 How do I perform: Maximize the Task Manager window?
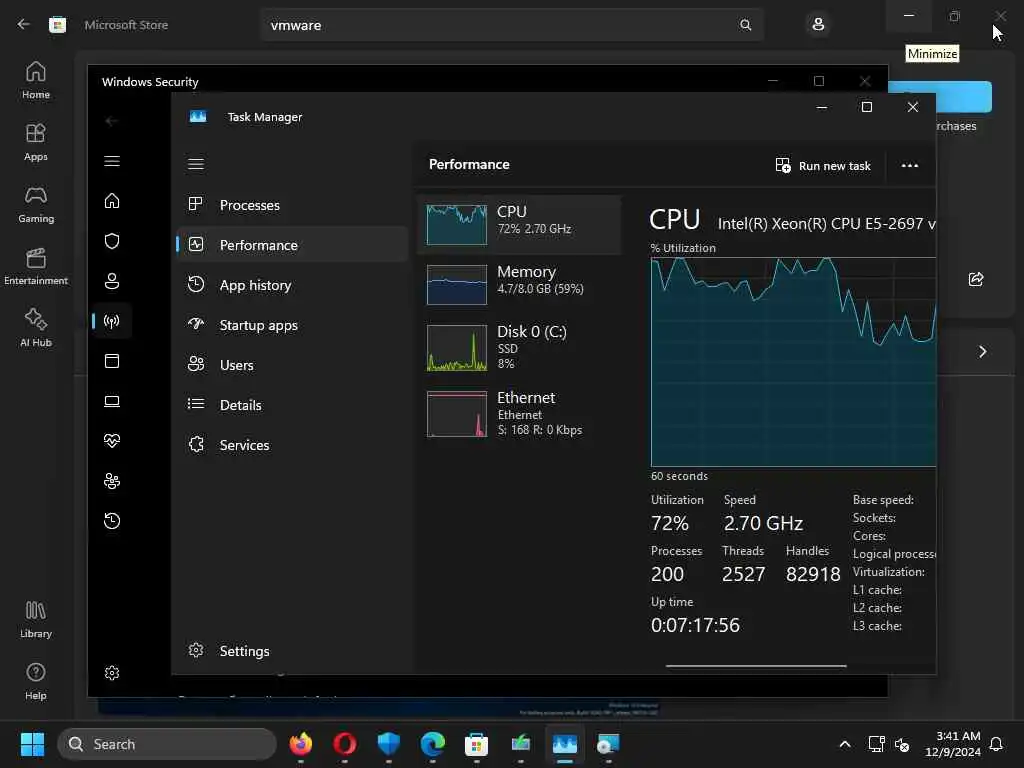tap(867, 107)
